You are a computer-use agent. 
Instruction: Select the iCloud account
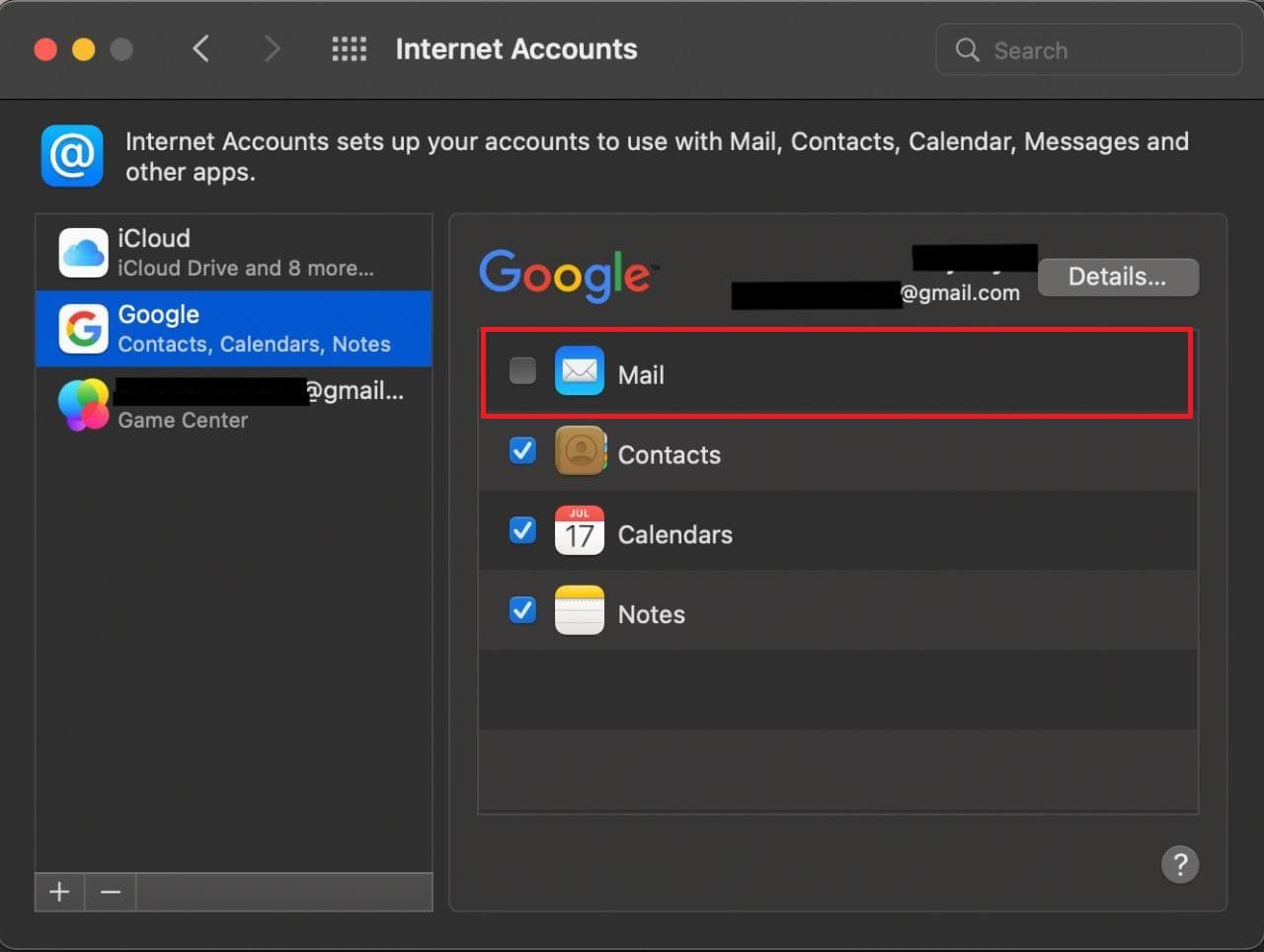(234, 253)
